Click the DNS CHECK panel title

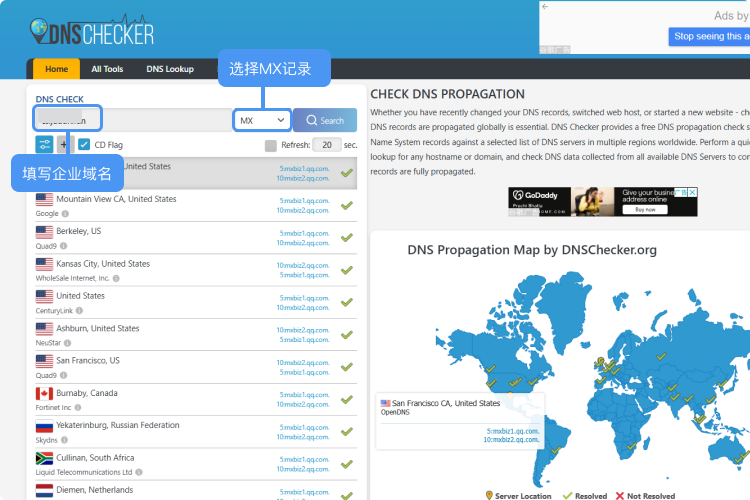coord(59,99)
